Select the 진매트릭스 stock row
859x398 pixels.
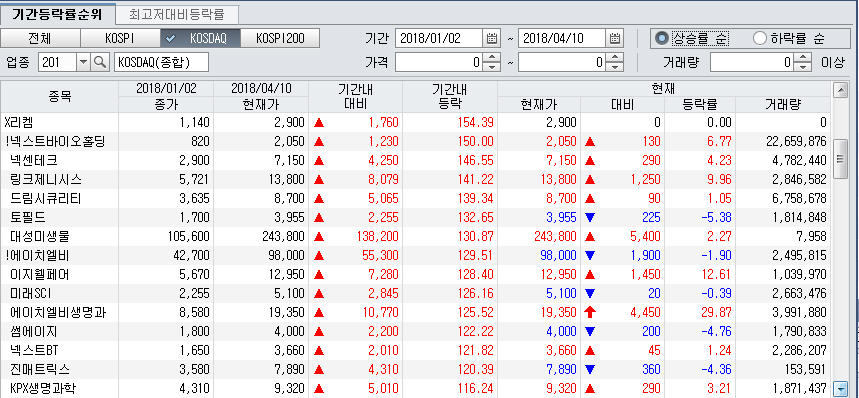point(415,370)
